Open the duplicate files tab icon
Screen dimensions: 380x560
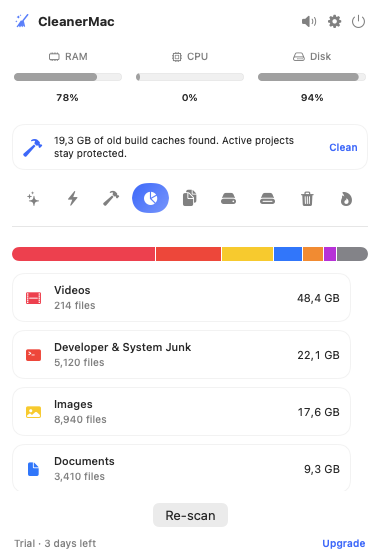190,199
